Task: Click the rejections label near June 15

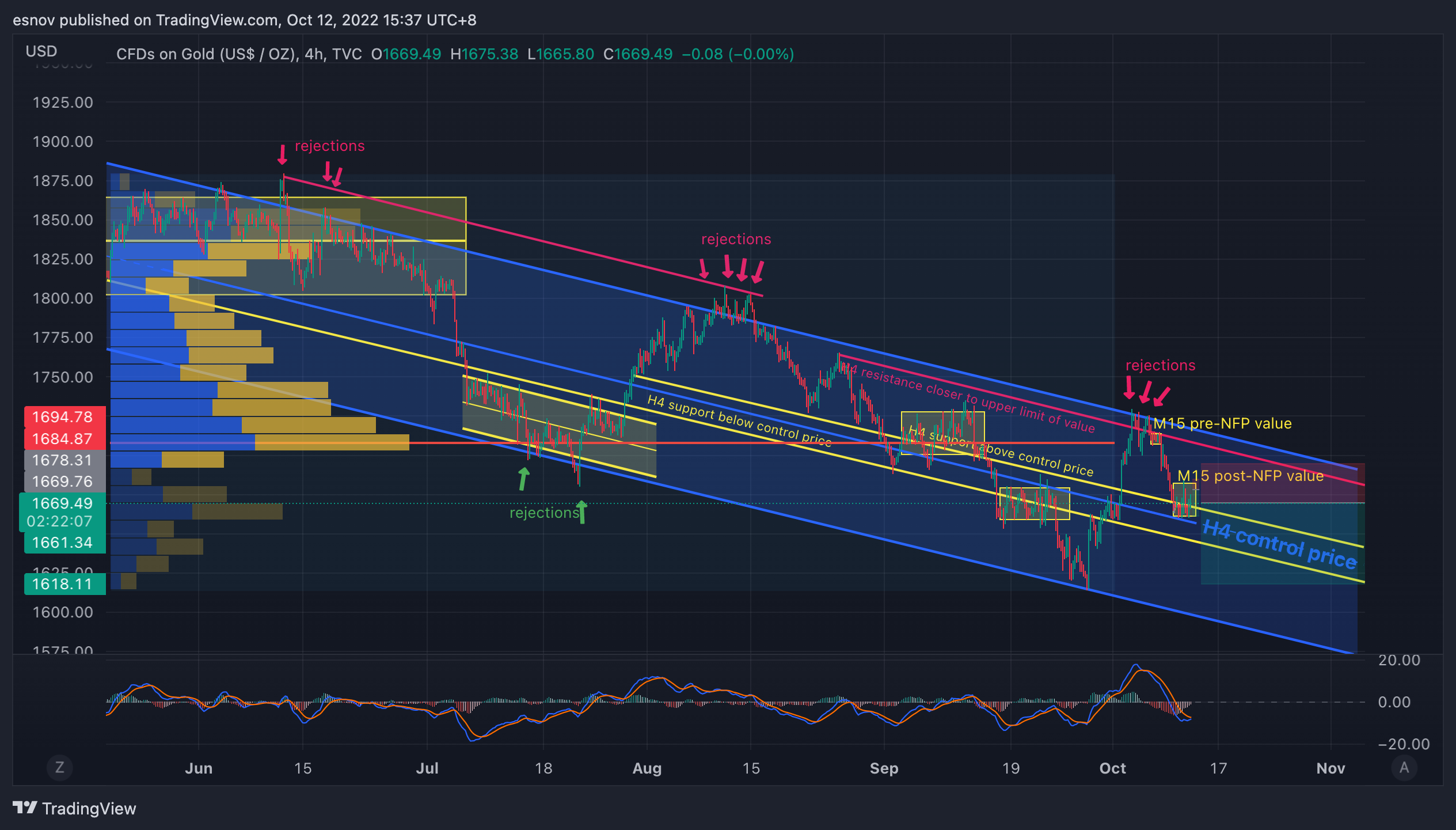Action: [330, 146]
